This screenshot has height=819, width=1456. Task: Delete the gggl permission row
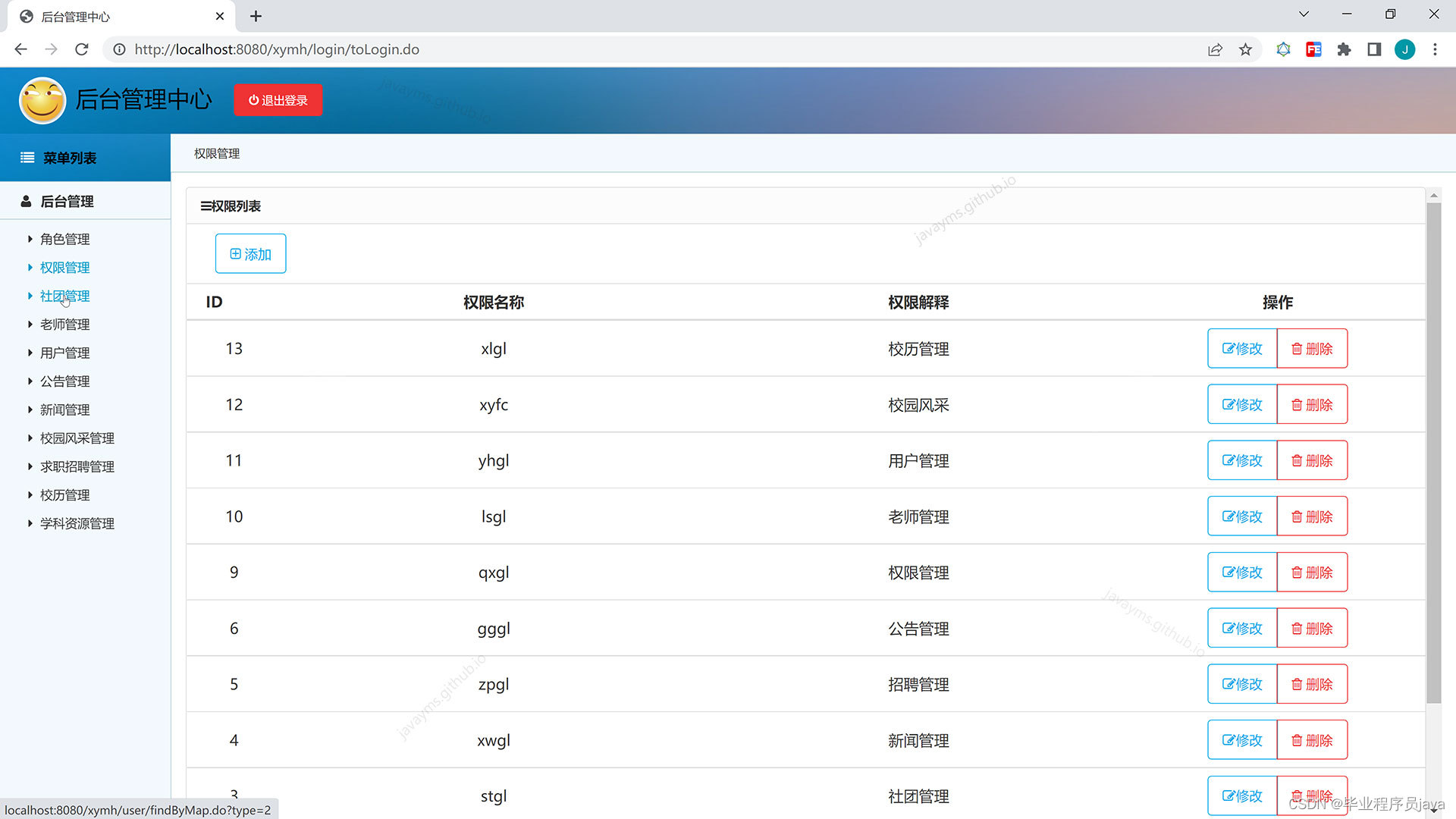coord(1312,629)
